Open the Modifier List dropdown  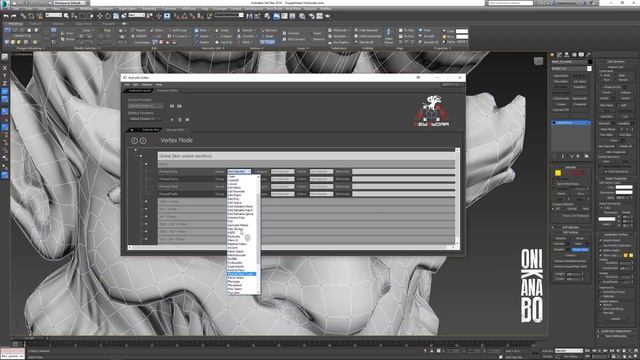[x=571, y=69]
